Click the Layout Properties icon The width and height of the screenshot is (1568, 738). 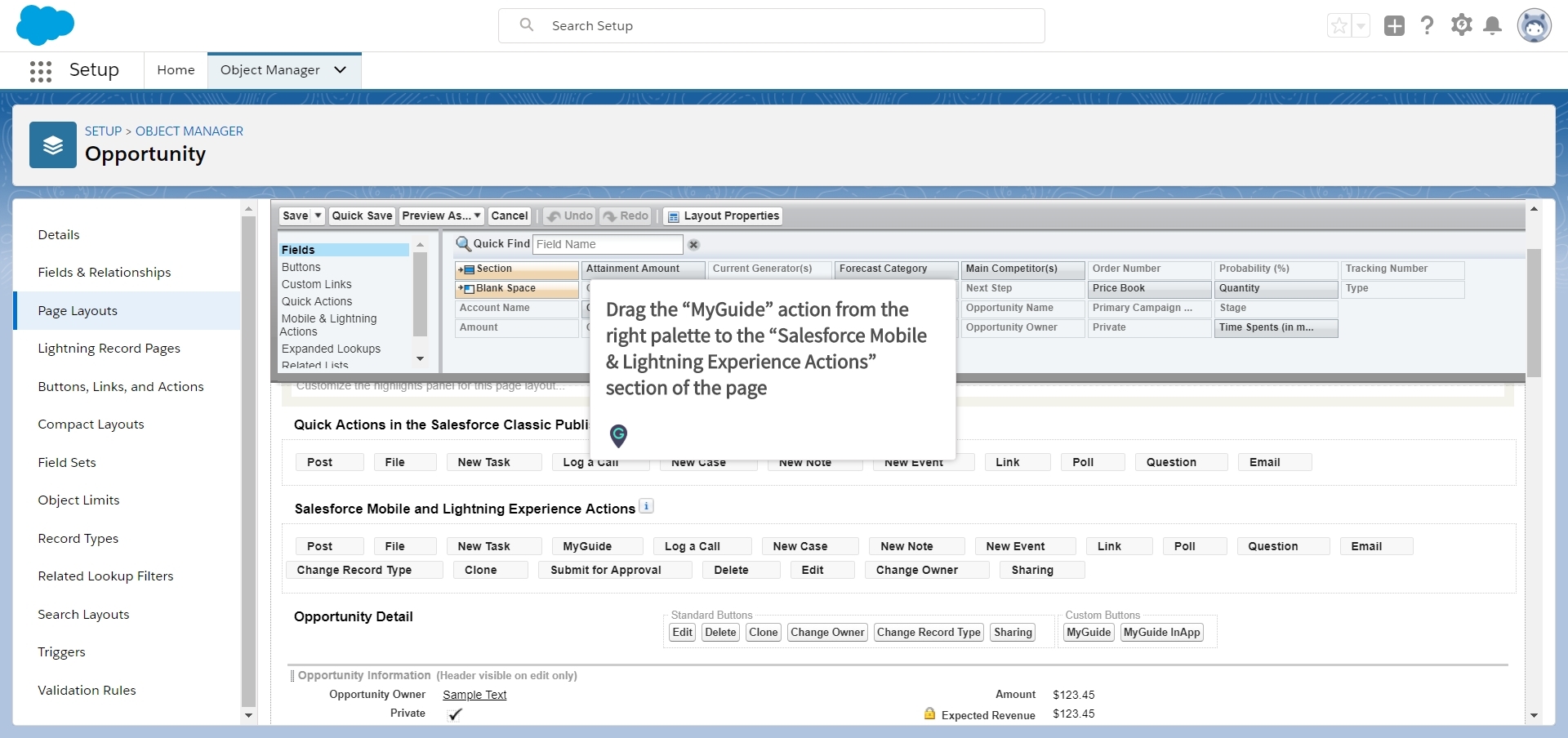(674, 216)
